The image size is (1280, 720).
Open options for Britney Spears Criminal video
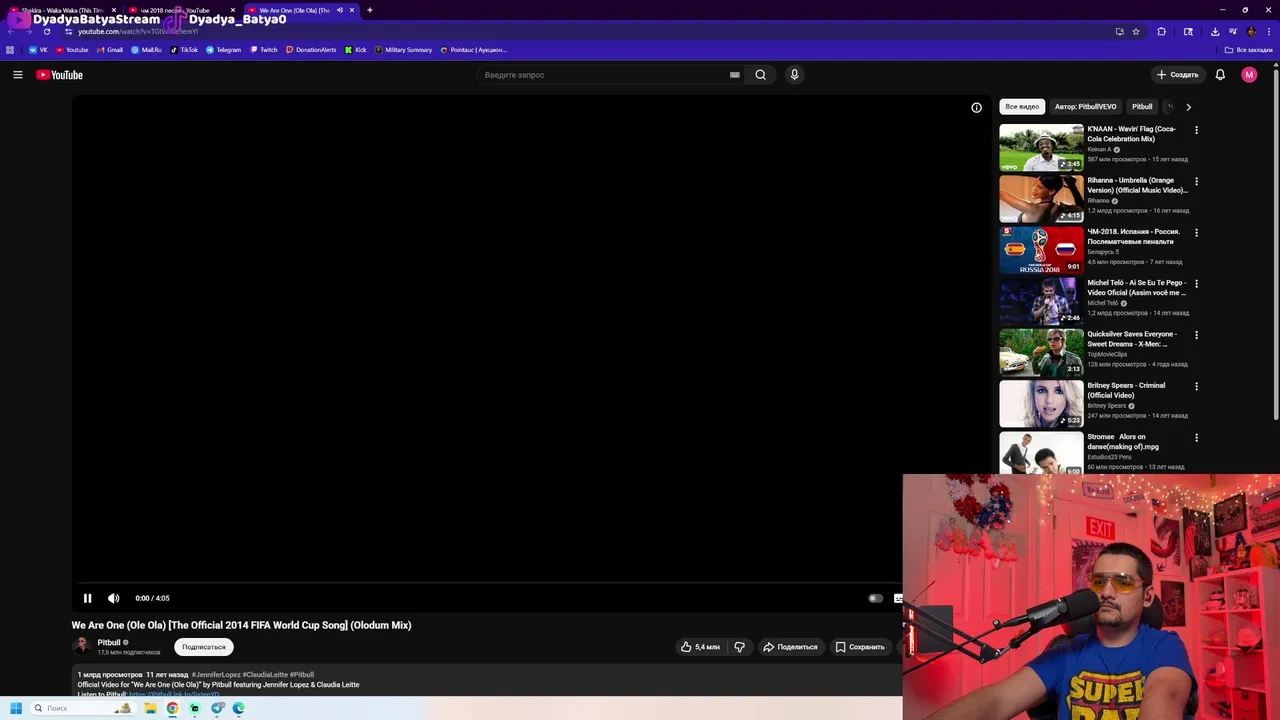(x=1196, y=386)
